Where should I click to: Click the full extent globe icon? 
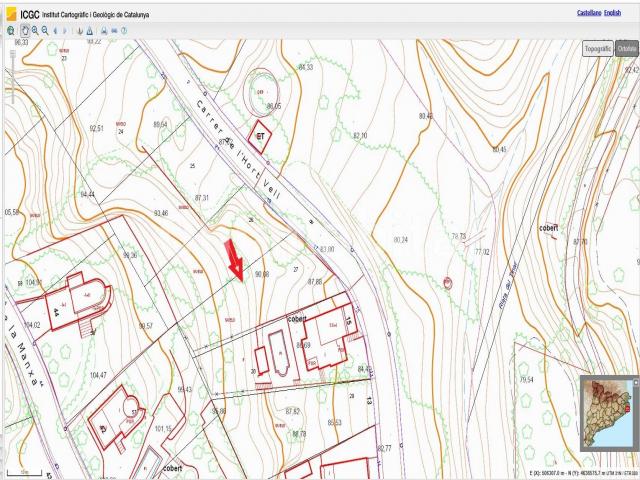pyautogui.click(x=11, y=31)
